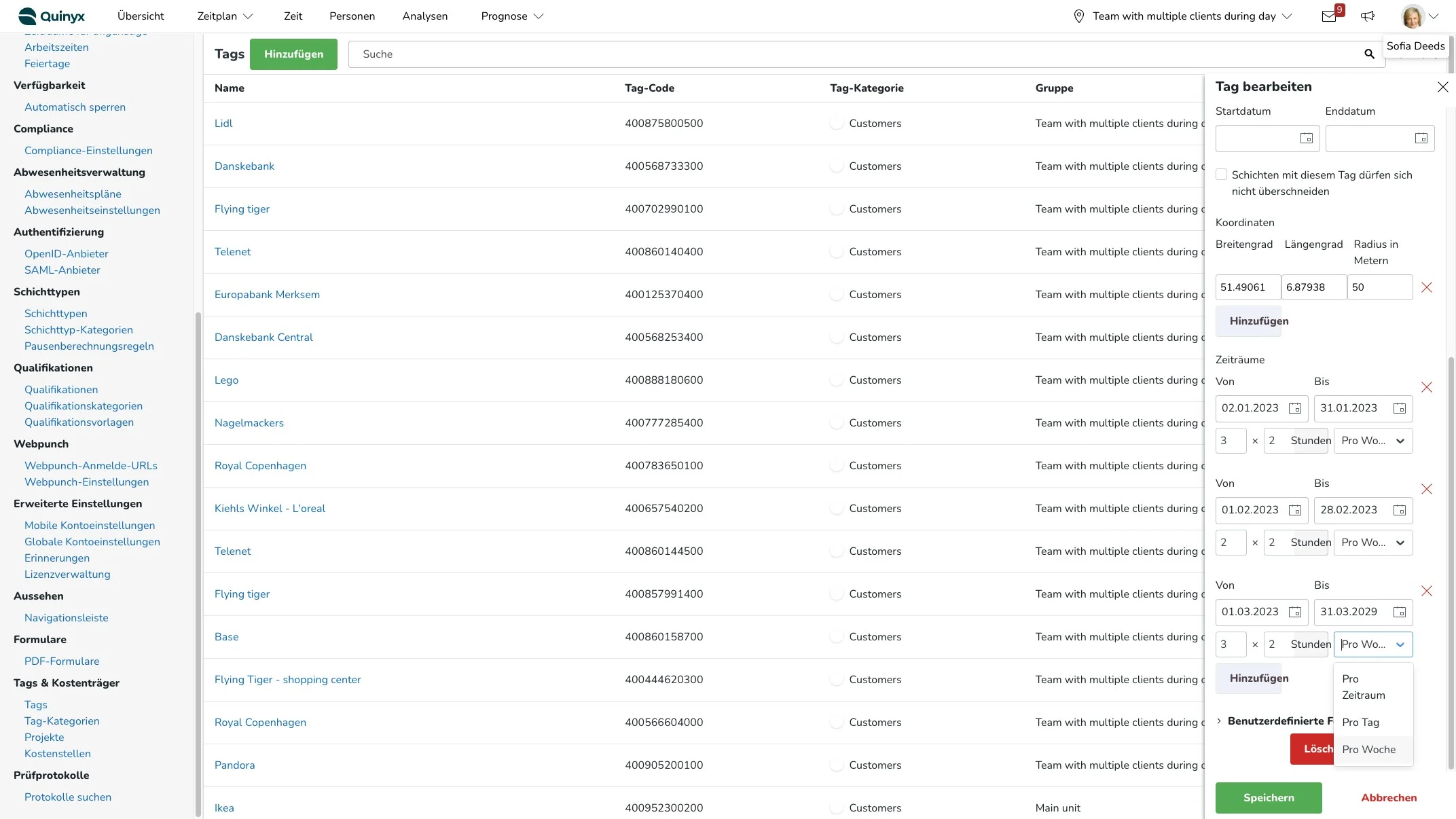Expand the Benutzerdefinierte Felder section
Screen dimensions: 1456x819
(1220, 721)
